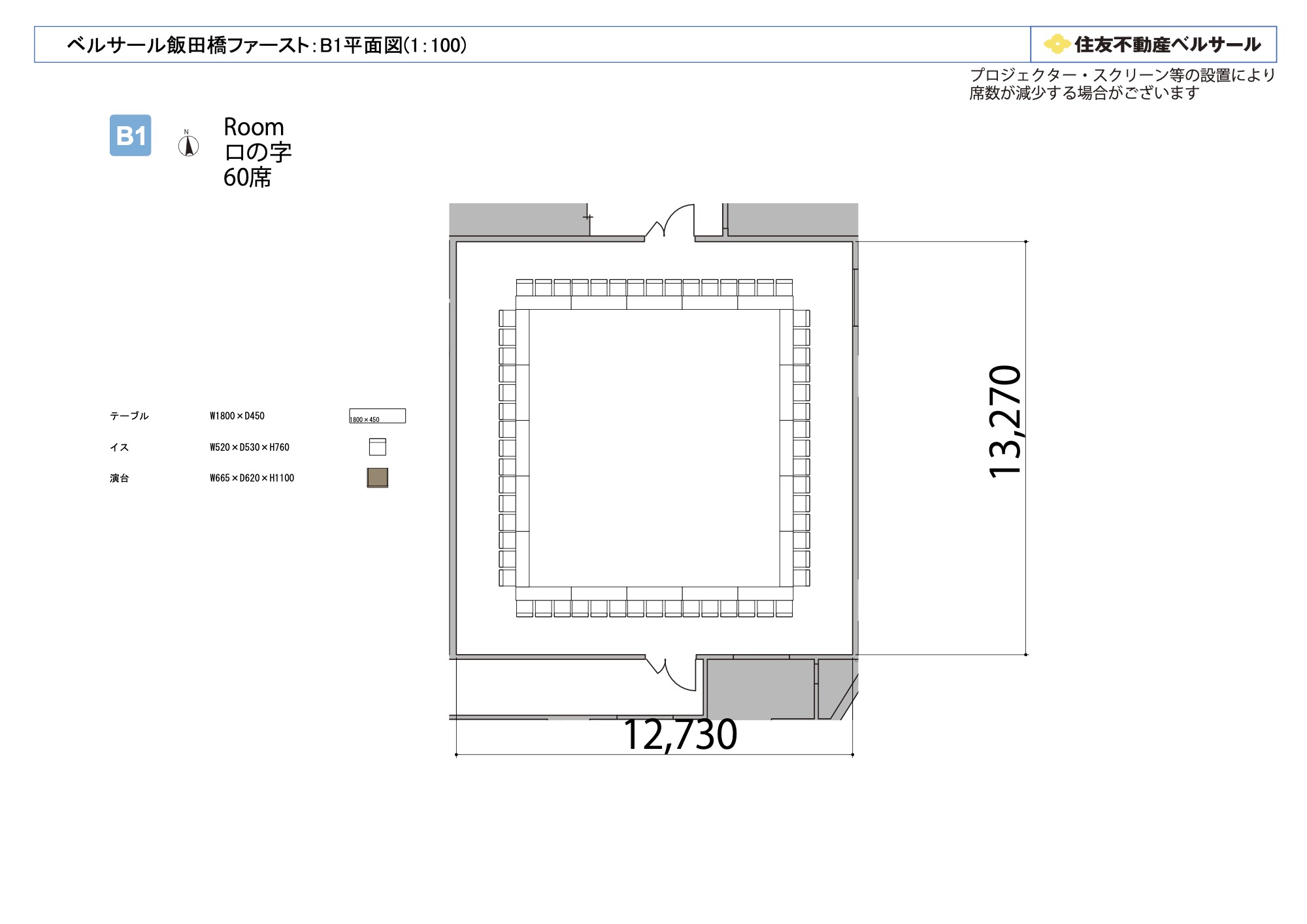Click the 'W1800×D450' table dimensions
The height and width of the screenshot is (924, 1307).
coord(237,416)
